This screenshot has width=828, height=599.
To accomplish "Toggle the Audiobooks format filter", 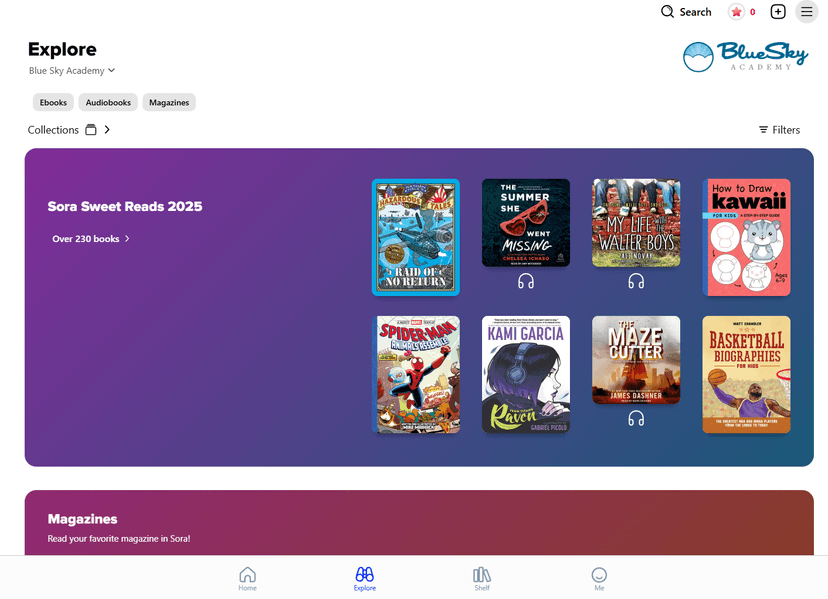I will [108, 102].
